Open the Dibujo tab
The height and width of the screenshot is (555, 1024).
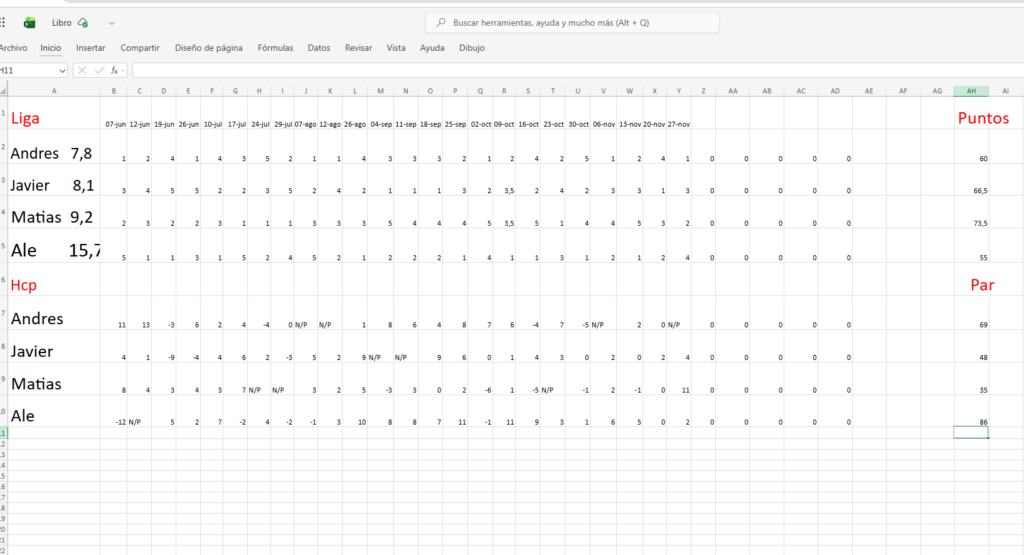(472, 47)
